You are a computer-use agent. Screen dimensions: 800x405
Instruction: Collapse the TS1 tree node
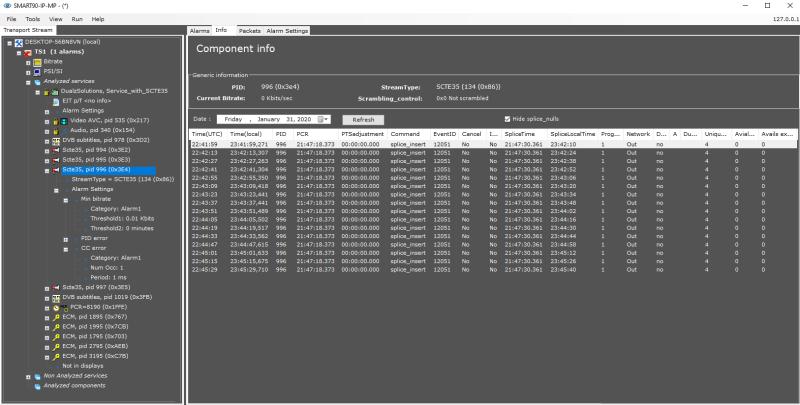pyautogui.click(x=19, y=53)
